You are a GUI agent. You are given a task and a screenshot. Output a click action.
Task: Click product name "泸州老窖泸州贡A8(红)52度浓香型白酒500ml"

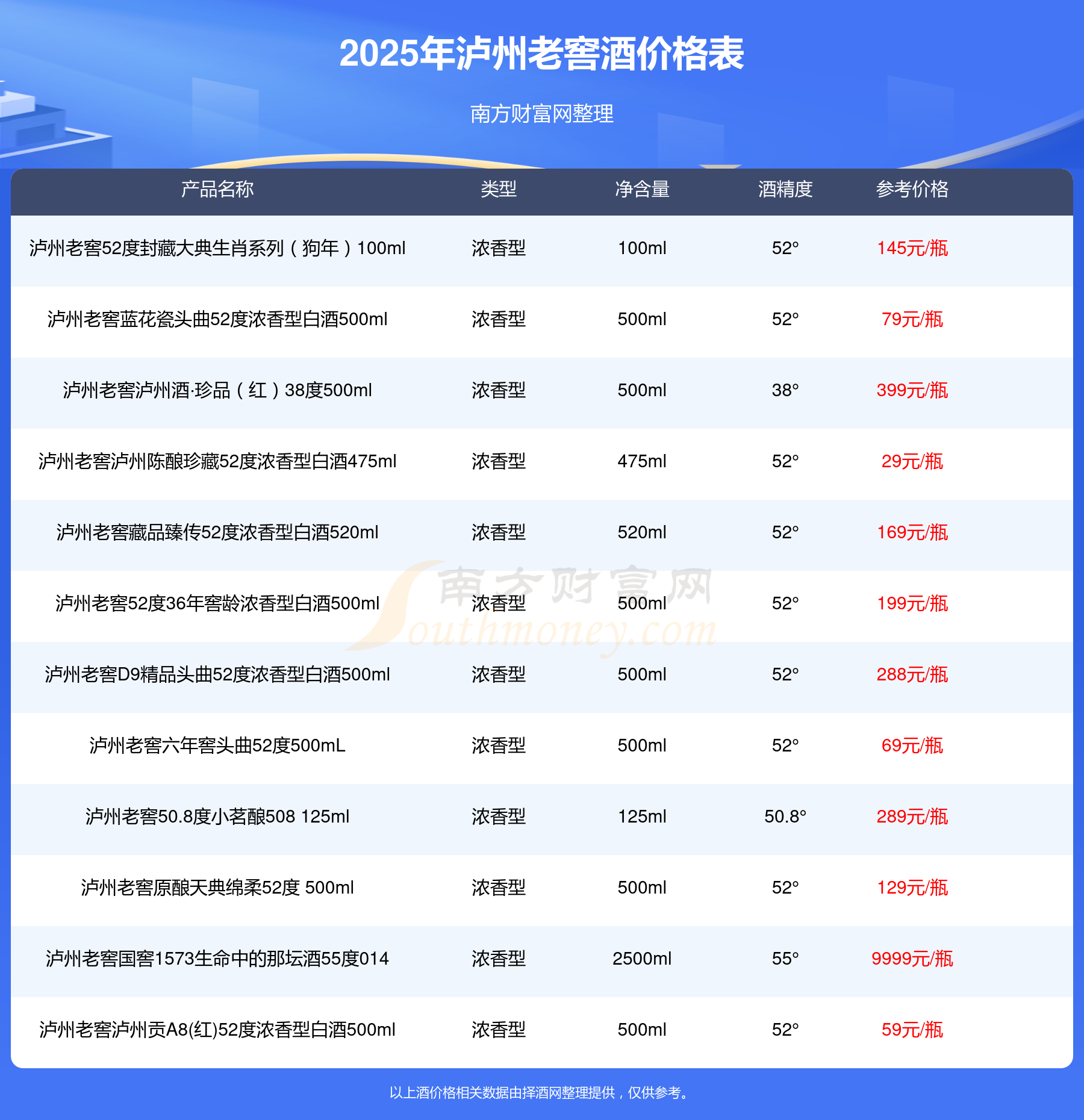point(217,1030)
